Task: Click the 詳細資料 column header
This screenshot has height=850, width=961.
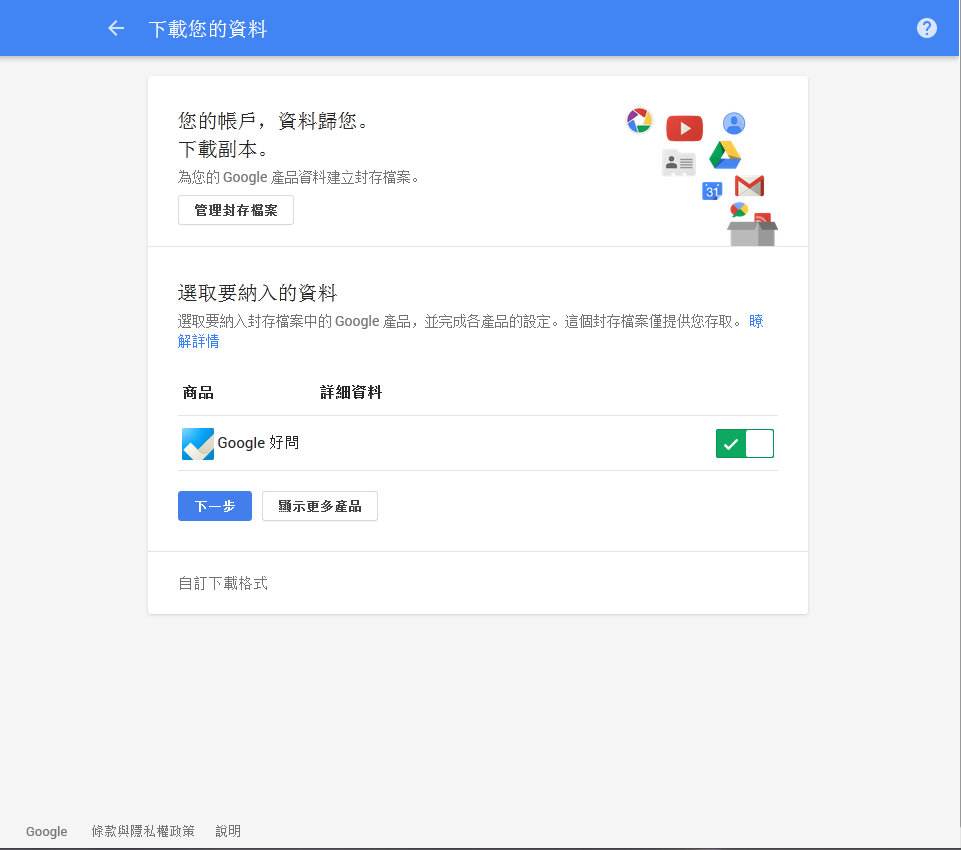Action: click(351, 392)
